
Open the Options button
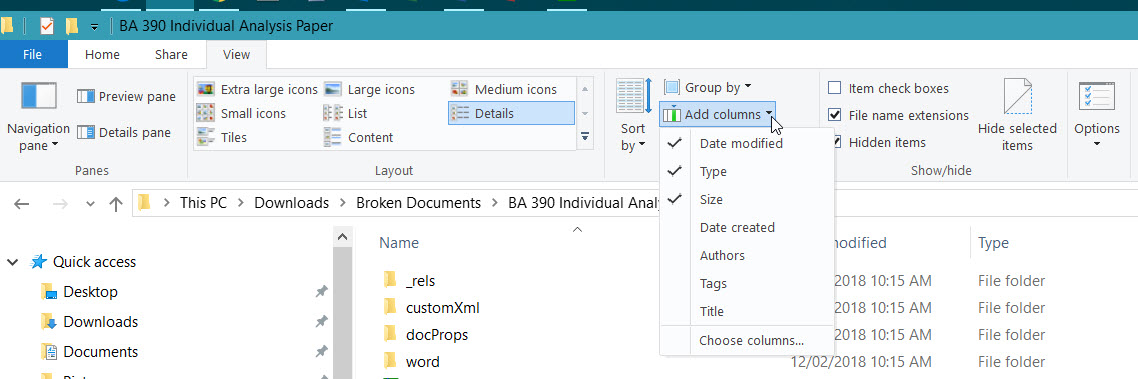click(1097, 115)
